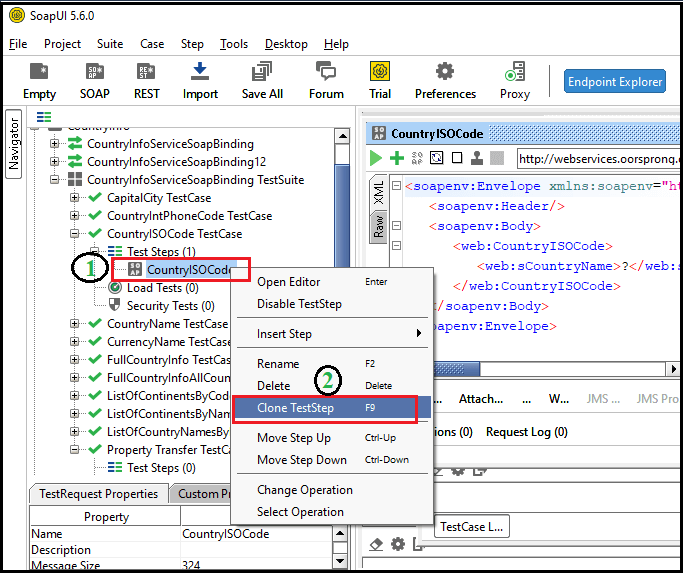
Task: Click the Endpoint Explorer button
Action: [x=615, y=81]
